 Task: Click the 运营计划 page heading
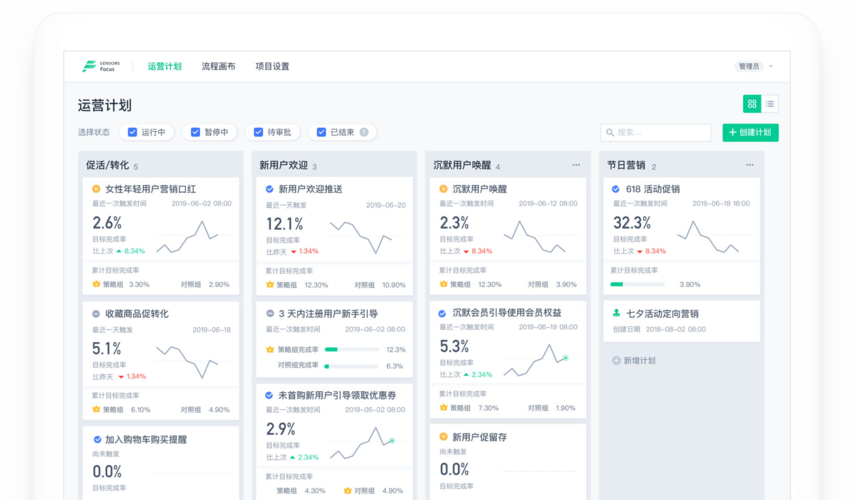(105, 105)
